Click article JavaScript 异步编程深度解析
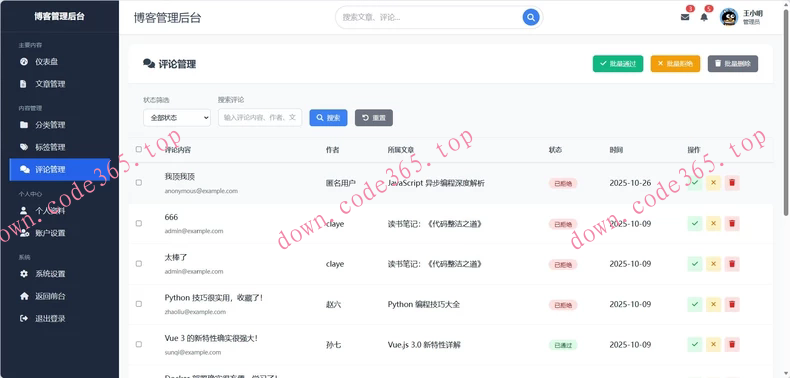This screenshot has height=378, width=790. click(x=436, y=183)
